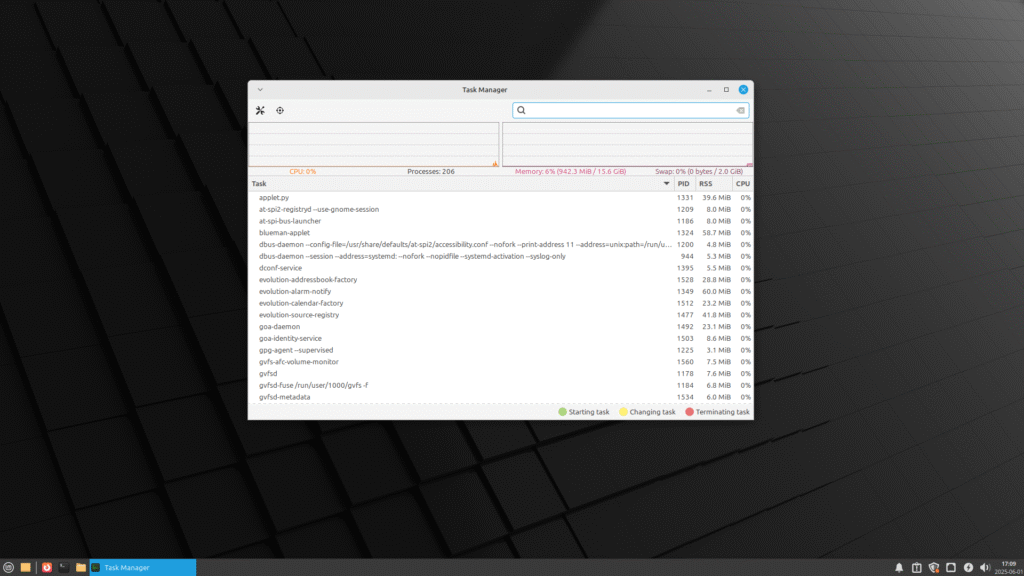Open notifications bell in system tray
Screen dimensions: 1024x576
pyautogui.click(x=899, y=568)
